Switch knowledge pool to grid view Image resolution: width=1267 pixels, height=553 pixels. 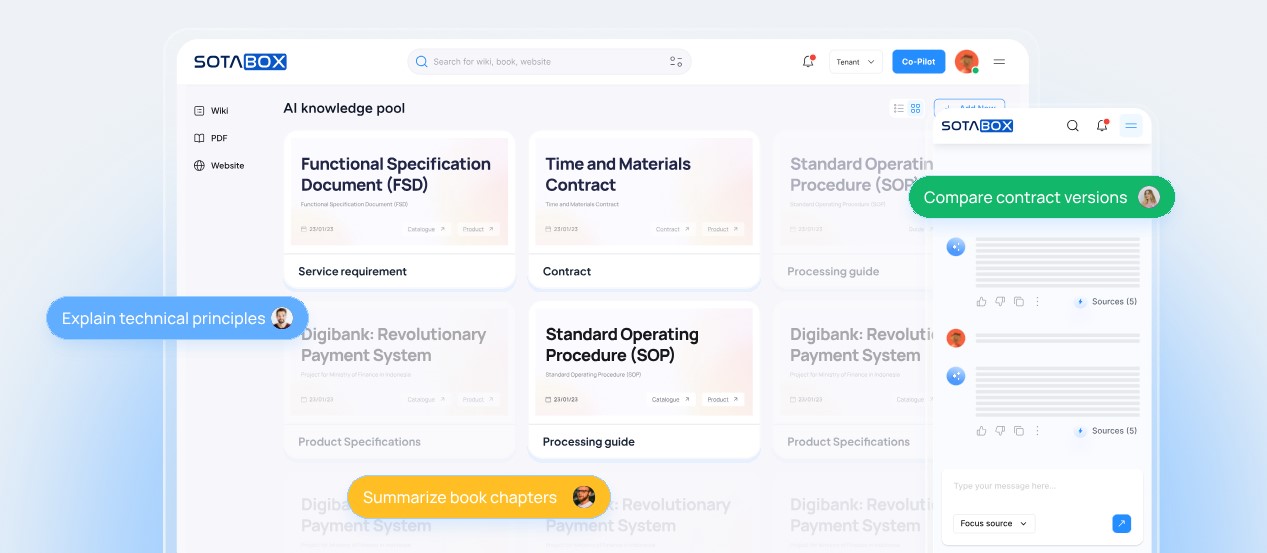pos(916,108)
